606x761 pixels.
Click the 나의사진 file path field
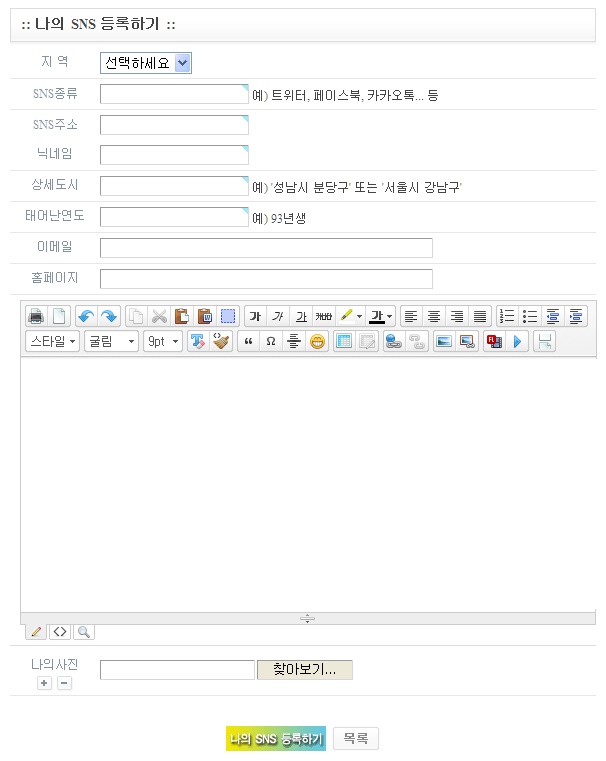click(177, 670)
